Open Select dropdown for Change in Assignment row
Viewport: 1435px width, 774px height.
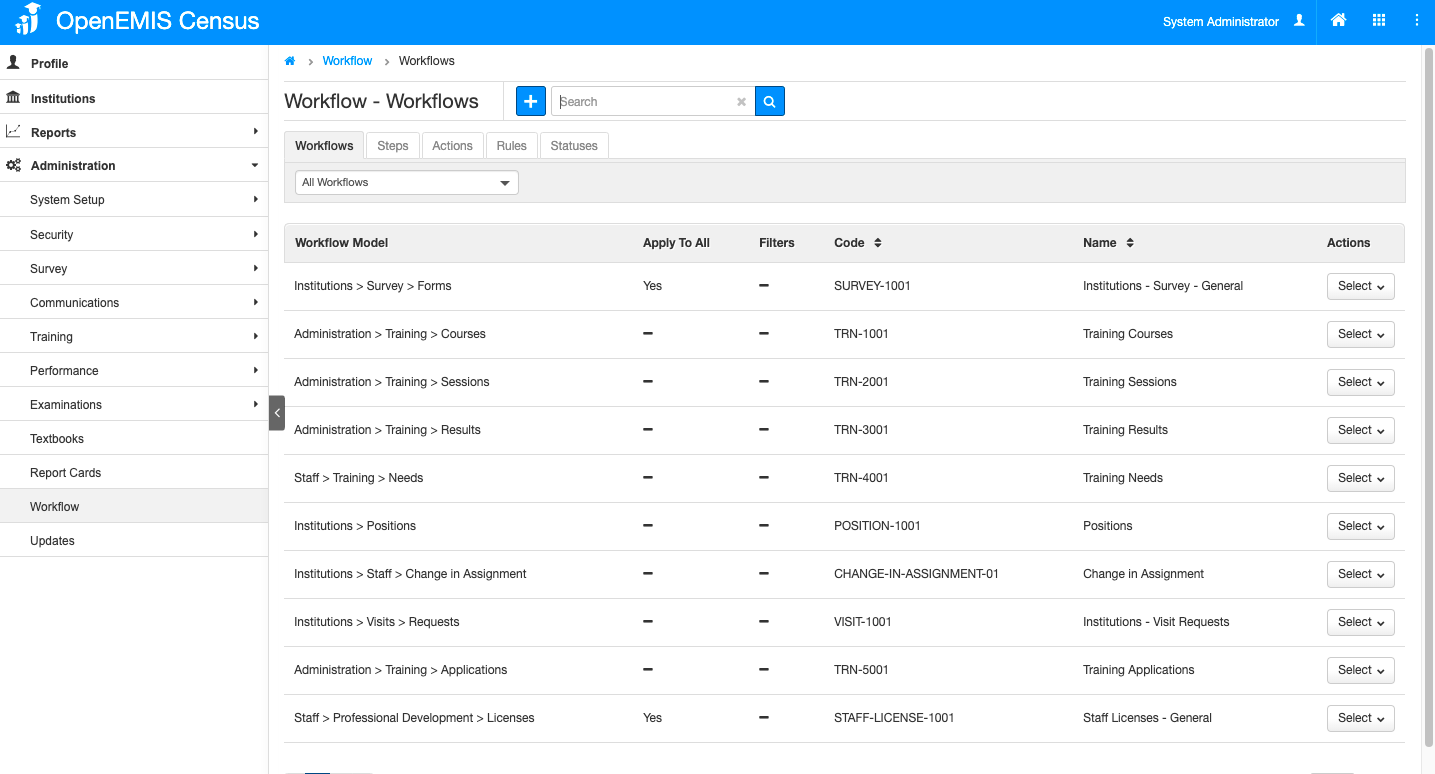(1361, 574)
